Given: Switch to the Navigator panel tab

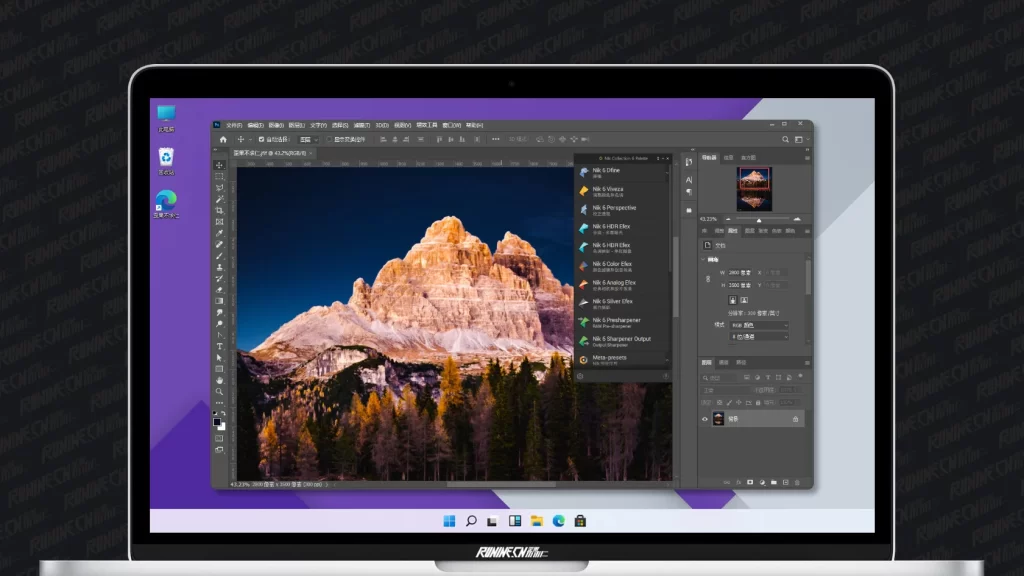Looking at the screenshot, I should pyautogui.click(x=709, y=157).
